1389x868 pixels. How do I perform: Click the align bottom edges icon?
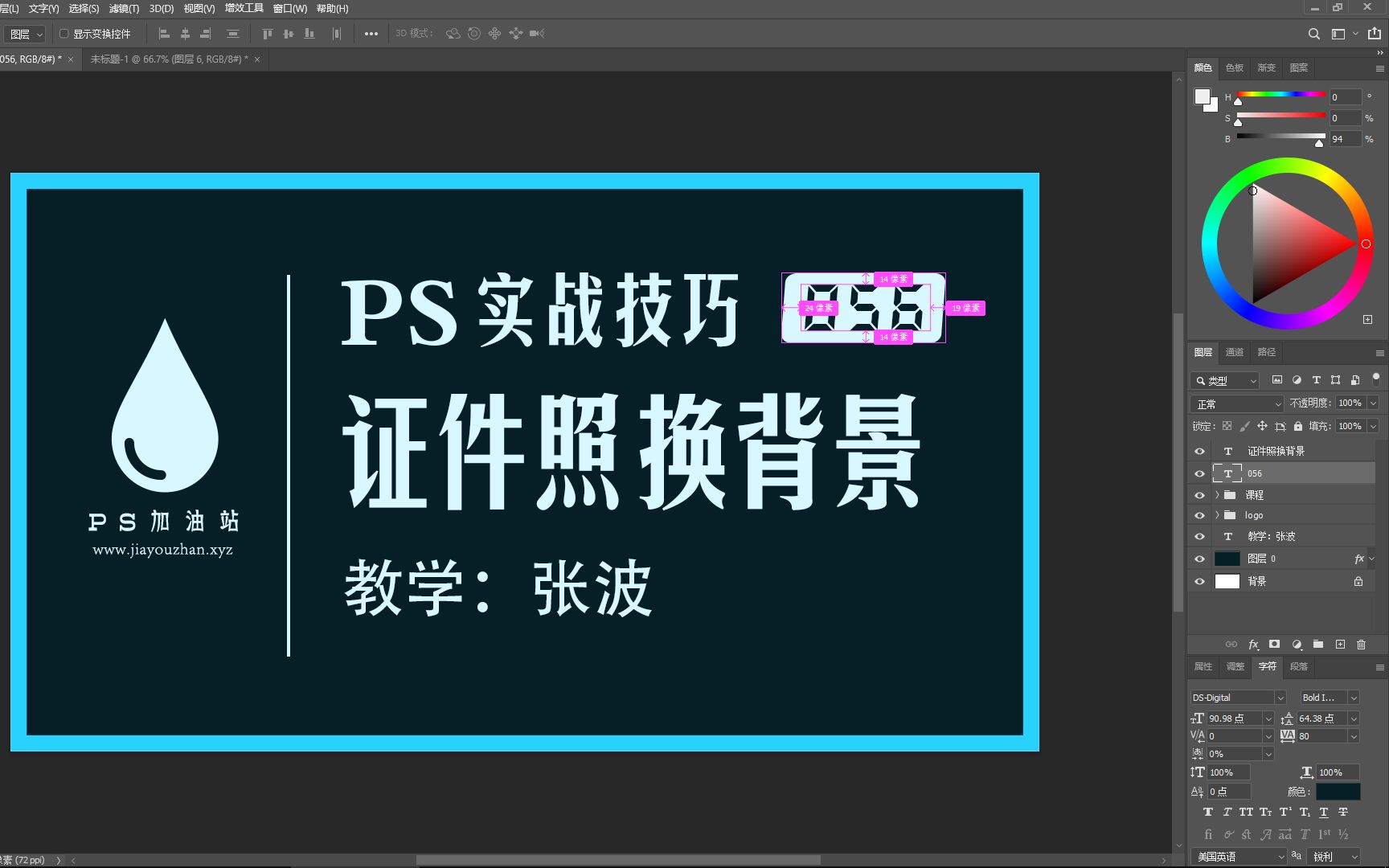[x=309, y=34]
